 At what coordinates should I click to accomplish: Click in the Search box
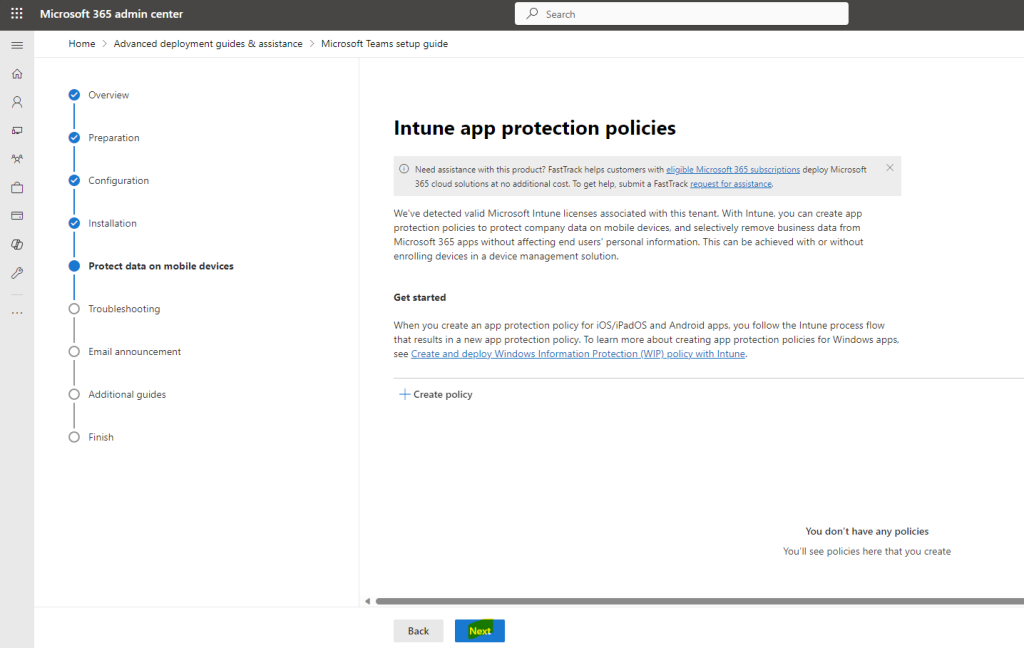pyautogui.click(x=681, y=14)
